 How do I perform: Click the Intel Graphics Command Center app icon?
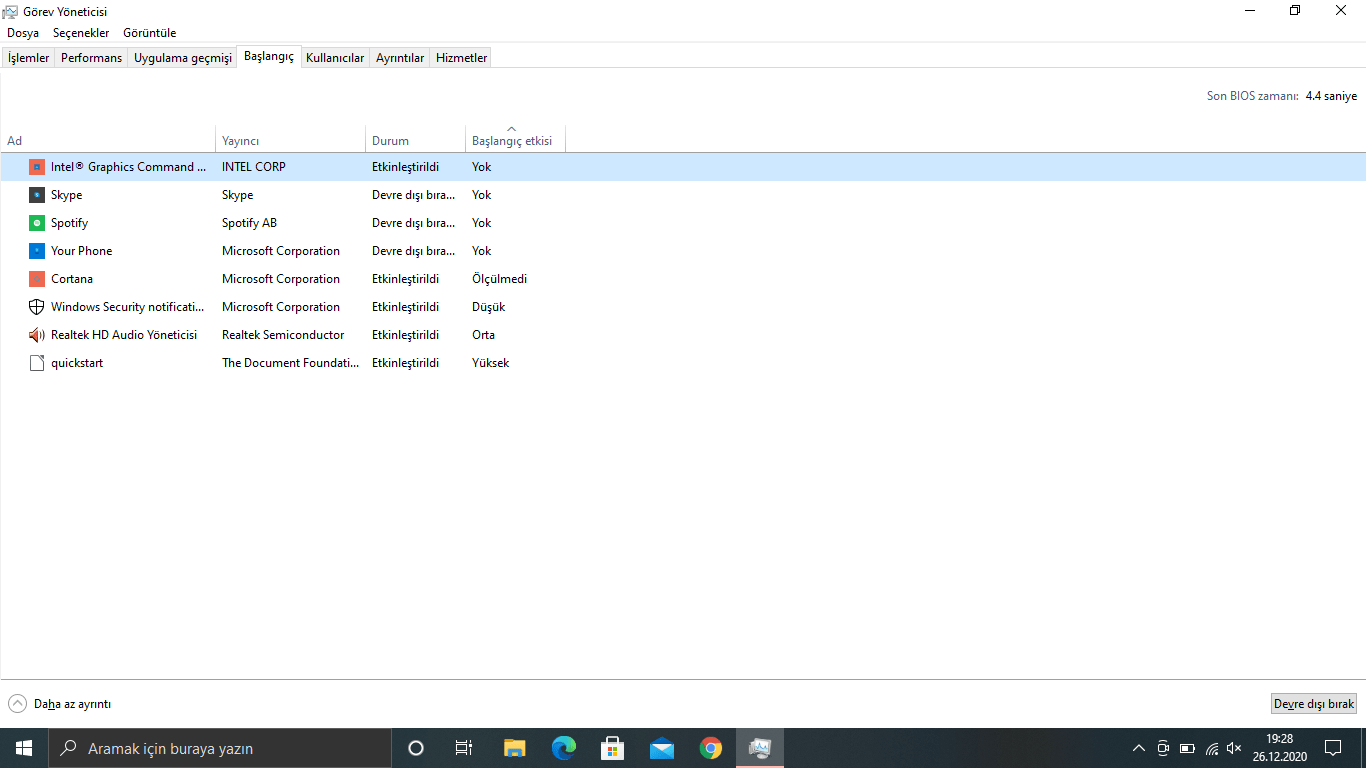37,167
